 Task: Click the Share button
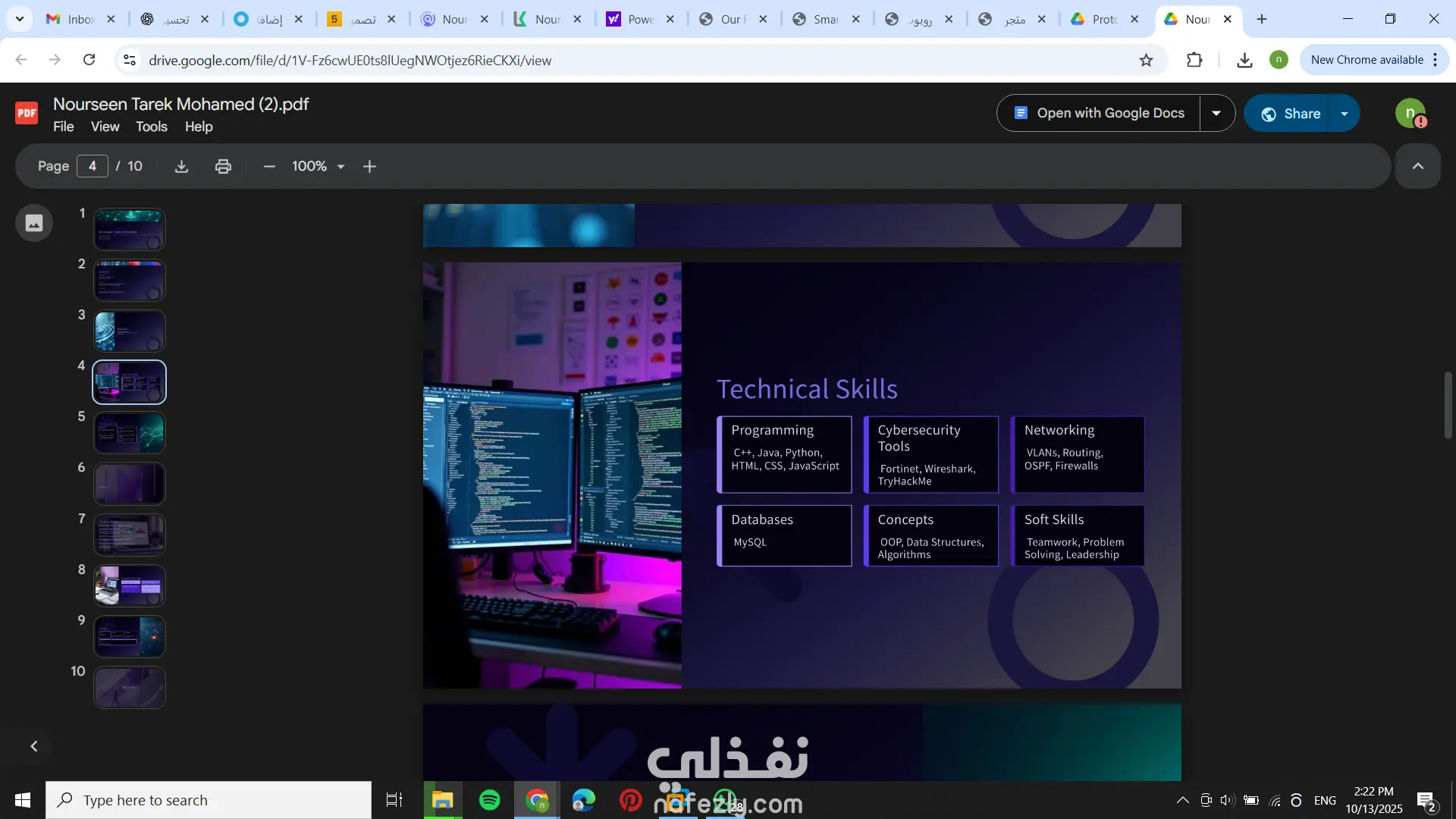(x=1290, y=114)
